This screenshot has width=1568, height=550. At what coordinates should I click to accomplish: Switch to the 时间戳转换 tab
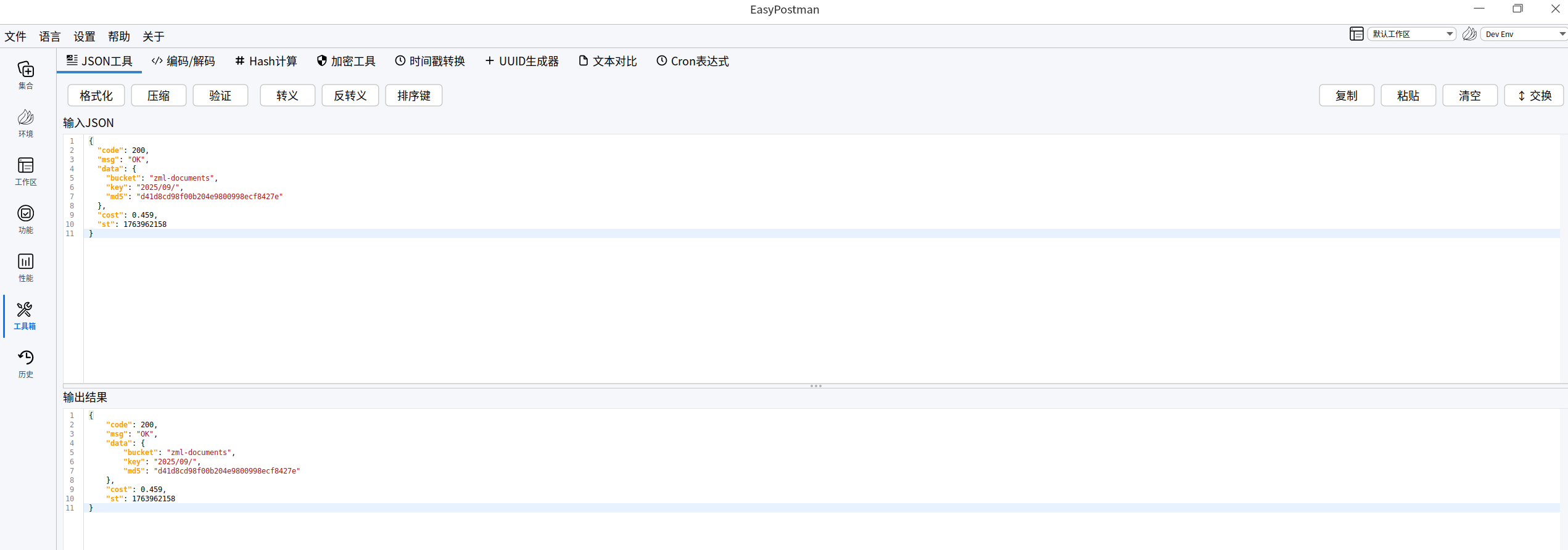pos(430,61)
